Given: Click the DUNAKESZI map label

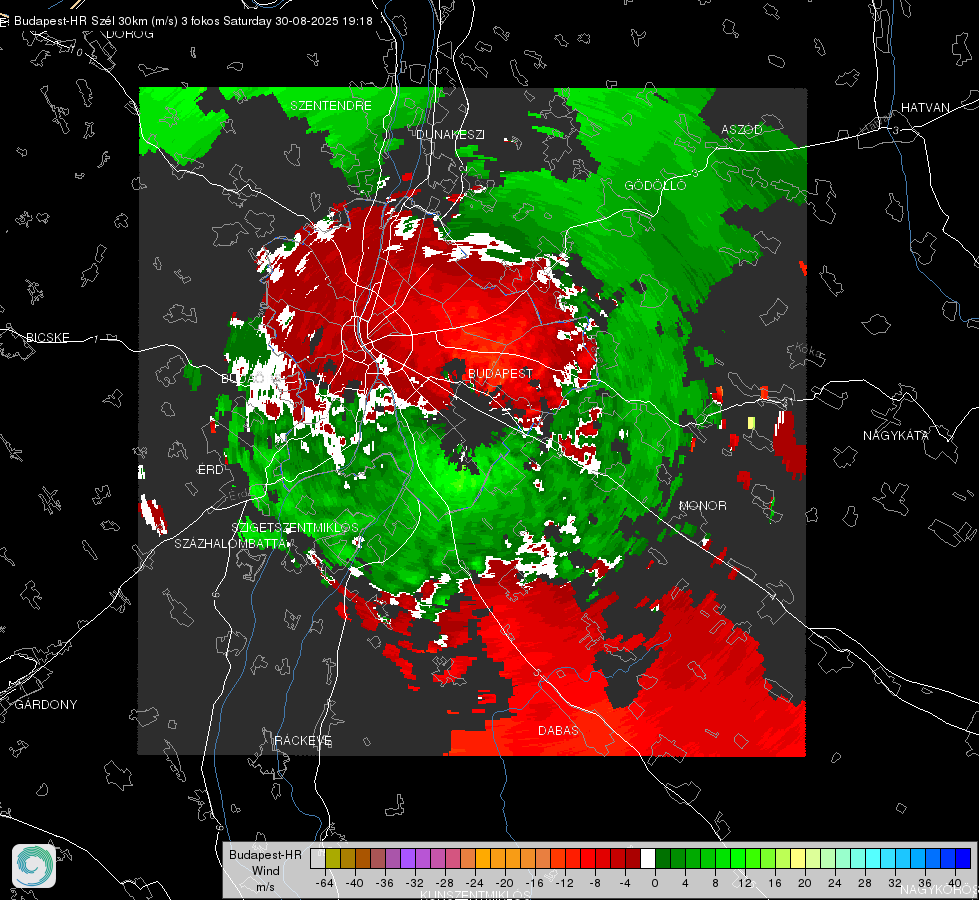Looking at the screenshot, I should pos(450,134).
